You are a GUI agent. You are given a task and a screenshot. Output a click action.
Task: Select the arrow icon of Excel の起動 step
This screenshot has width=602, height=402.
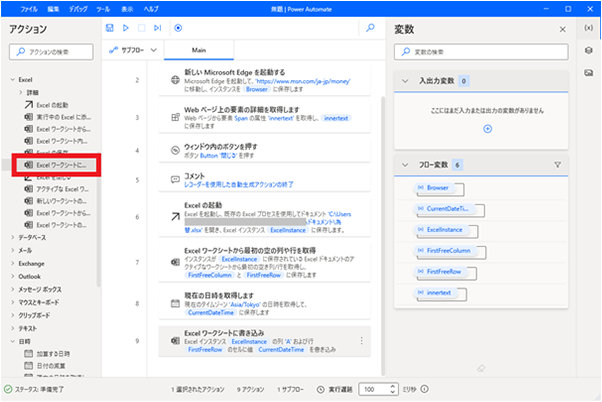pos(175,217)
